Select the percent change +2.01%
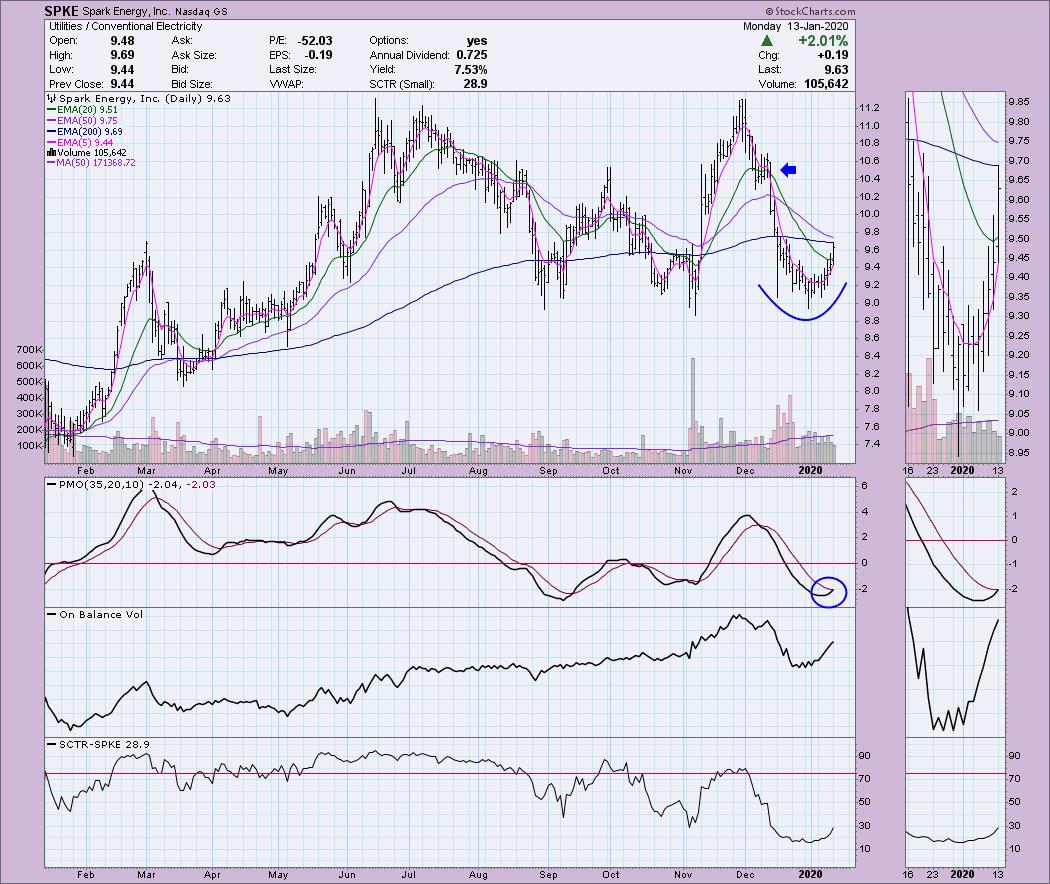This screenshot has height=884, width=1050. [x=823, y=41]
